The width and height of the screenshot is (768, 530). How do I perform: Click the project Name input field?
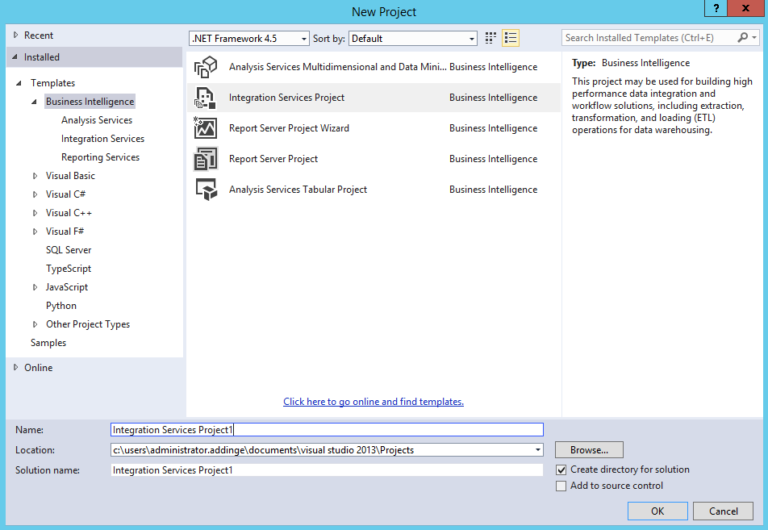327,430
